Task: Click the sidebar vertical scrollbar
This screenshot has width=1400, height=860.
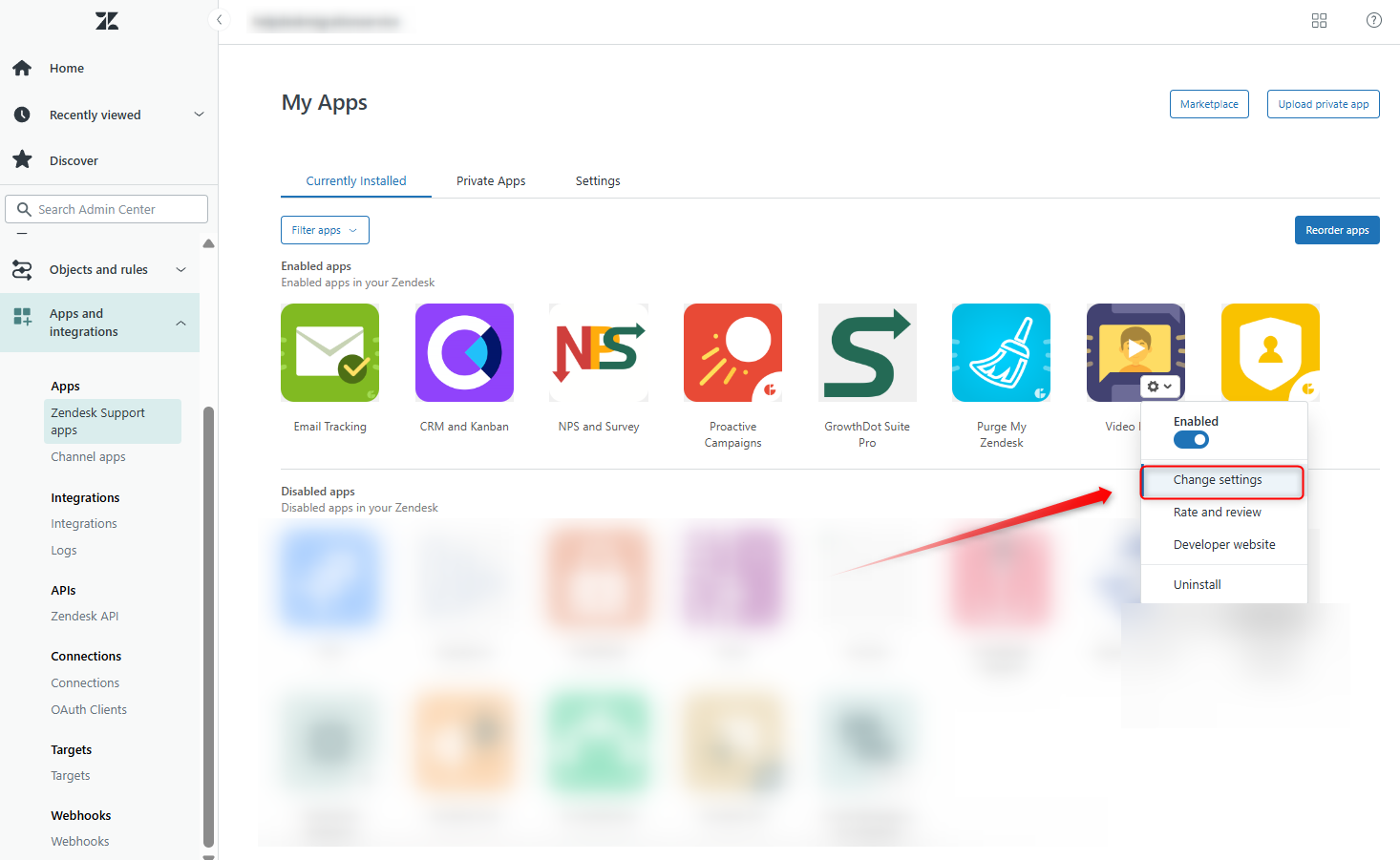Action: (208, 625)
